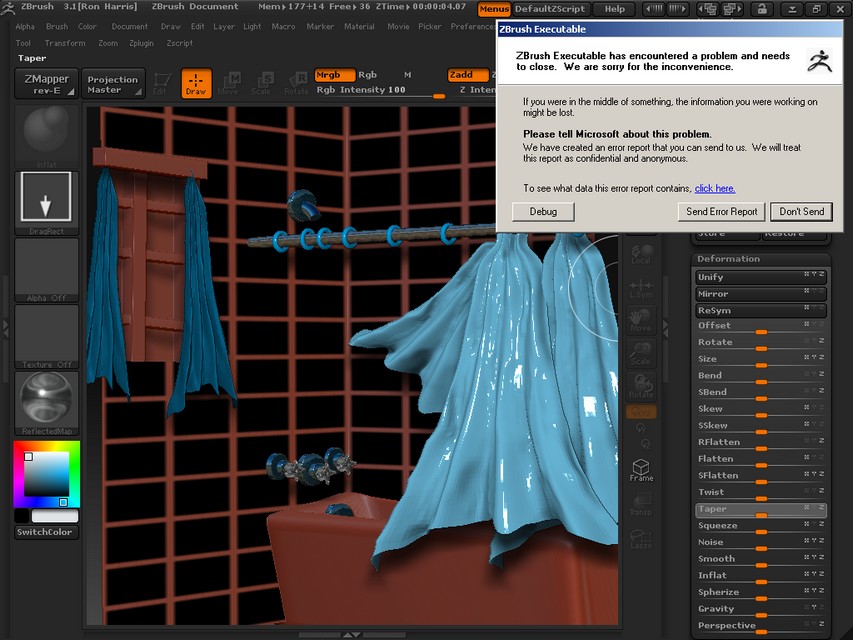This screenshot has width=853, height=640.
Task: Open the ReflectedMap material selector
Action: (x=47, y=403)
